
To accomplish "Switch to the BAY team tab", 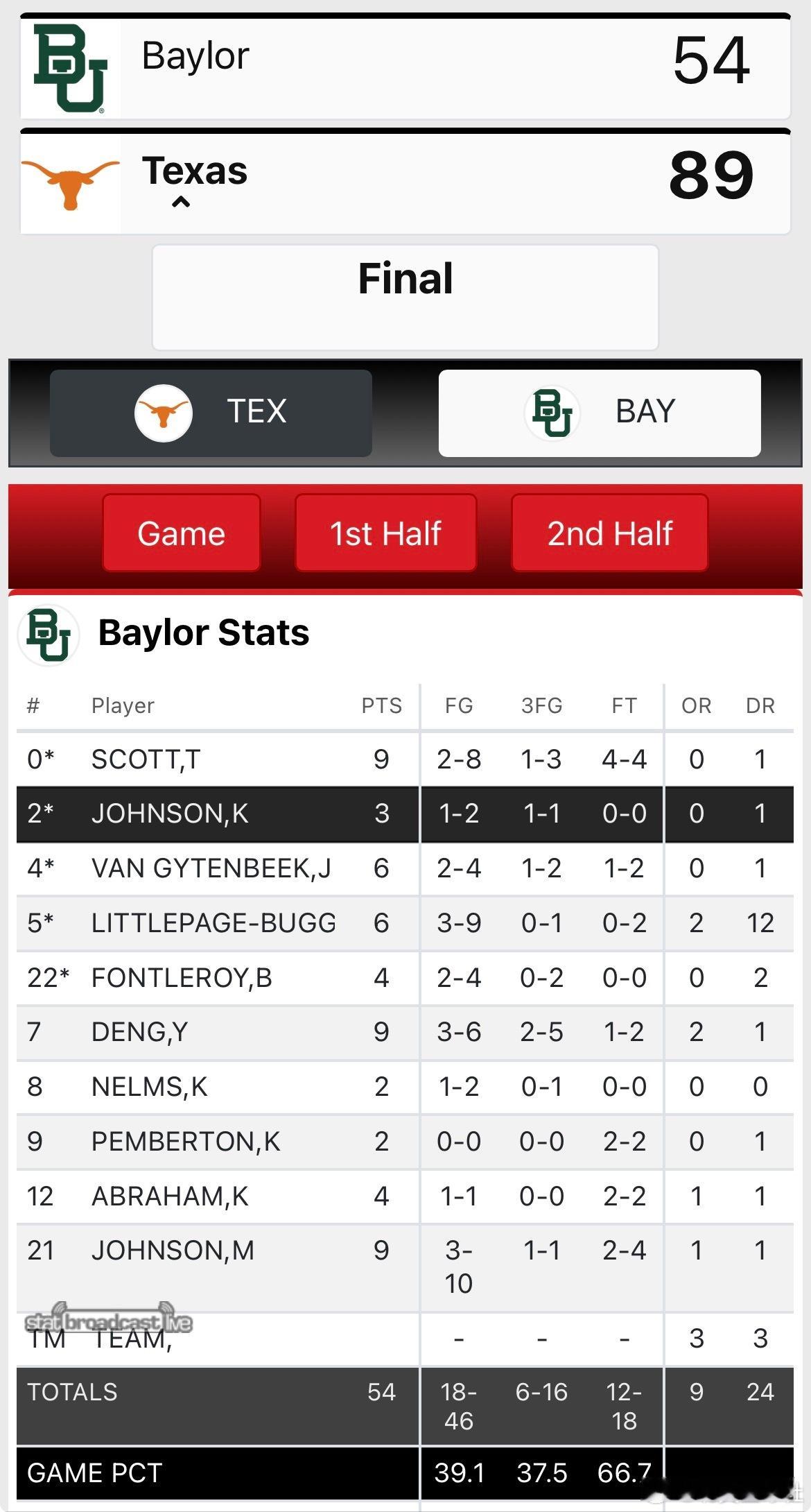I will click(600, 413).
